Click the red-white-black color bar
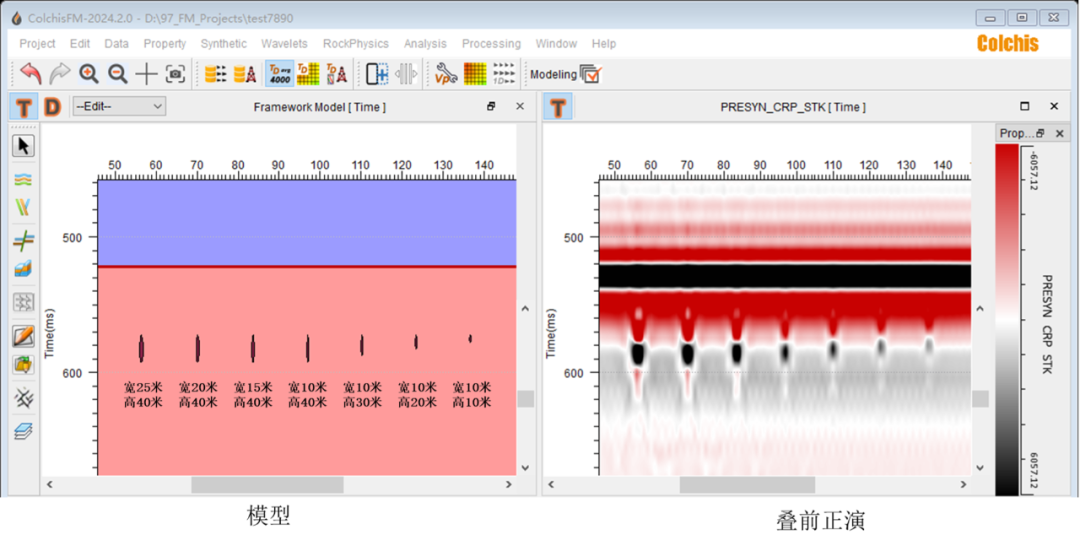1080x546 pixels. (x=1006, y=319)
